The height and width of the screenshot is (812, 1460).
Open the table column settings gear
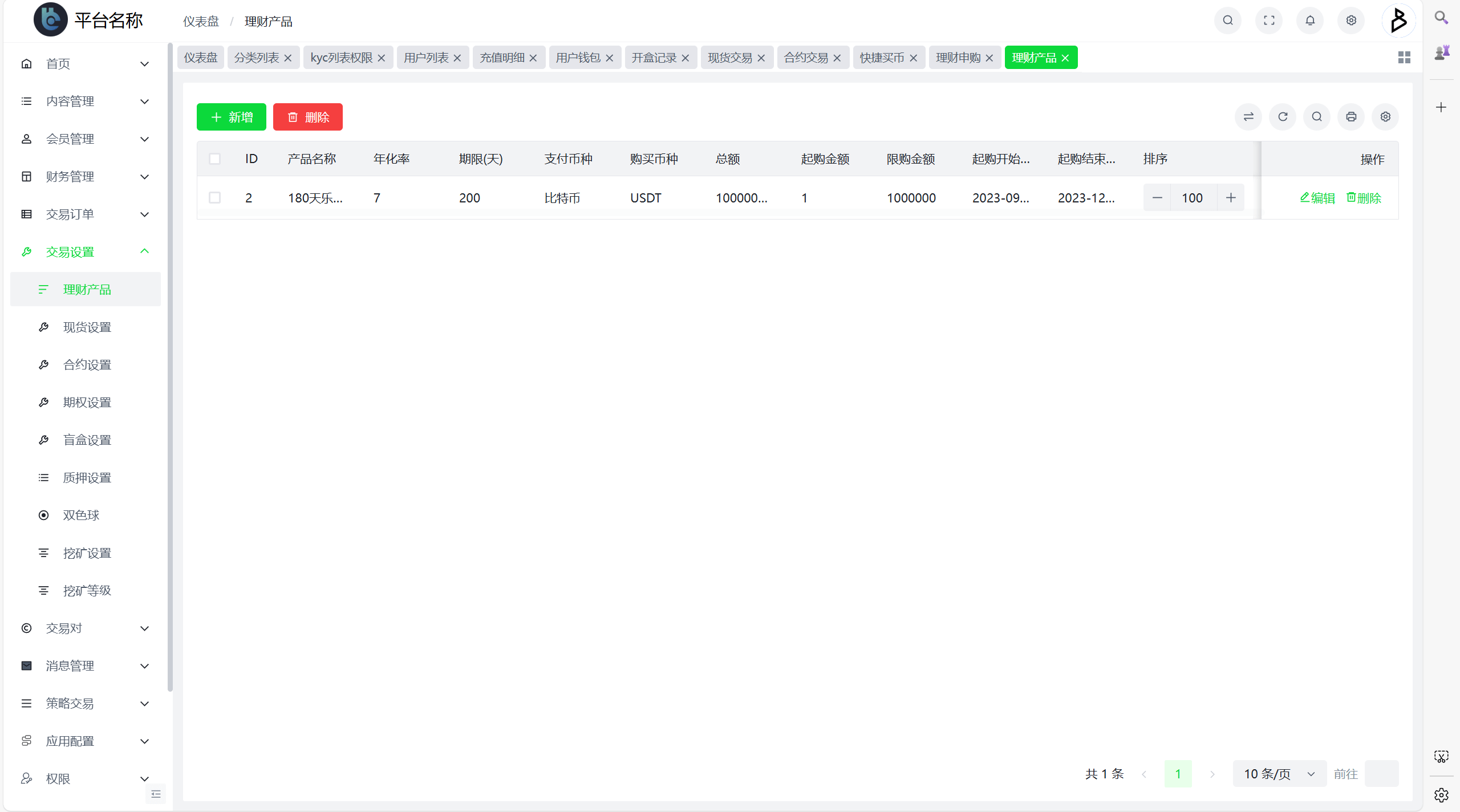click(1385, 117)
